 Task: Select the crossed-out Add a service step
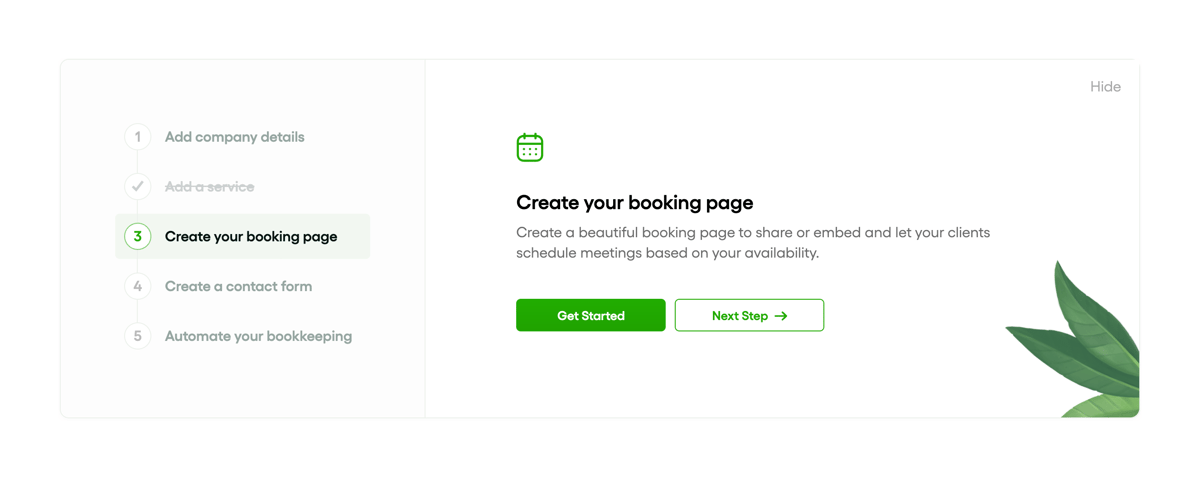(x=209, y=187)
